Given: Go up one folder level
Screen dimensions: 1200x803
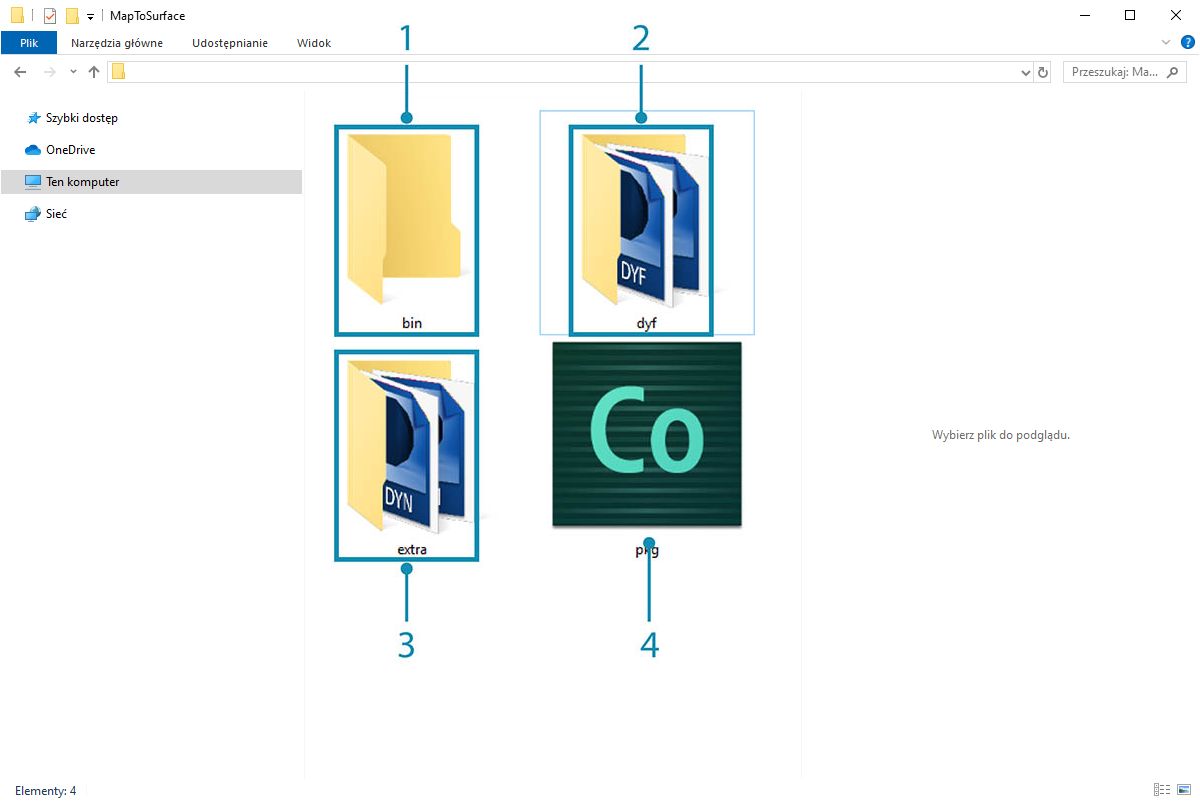Looking at the screenshot, I should 94,72.
